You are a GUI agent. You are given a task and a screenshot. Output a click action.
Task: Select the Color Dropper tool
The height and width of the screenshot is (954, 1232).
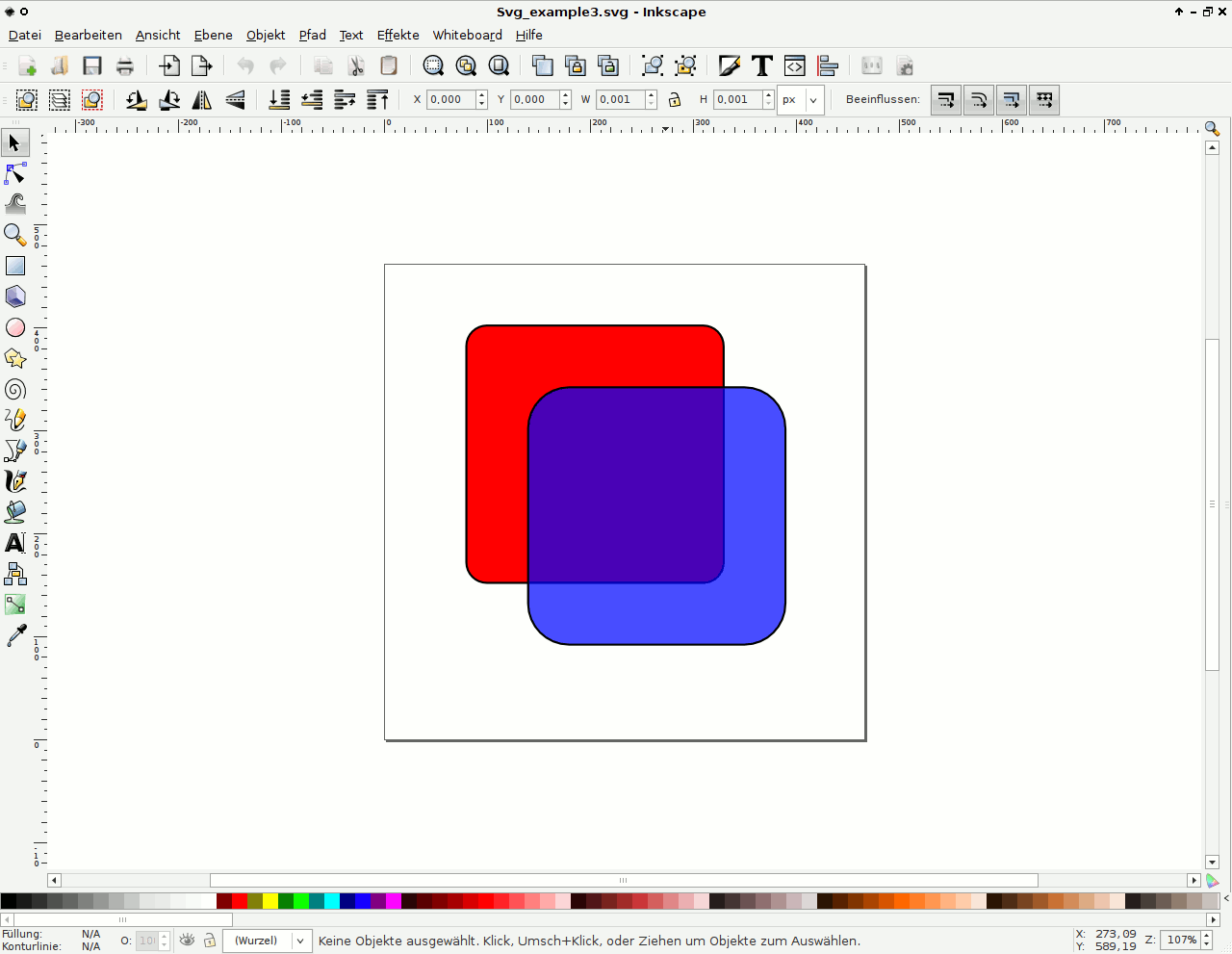click(14, 635)
